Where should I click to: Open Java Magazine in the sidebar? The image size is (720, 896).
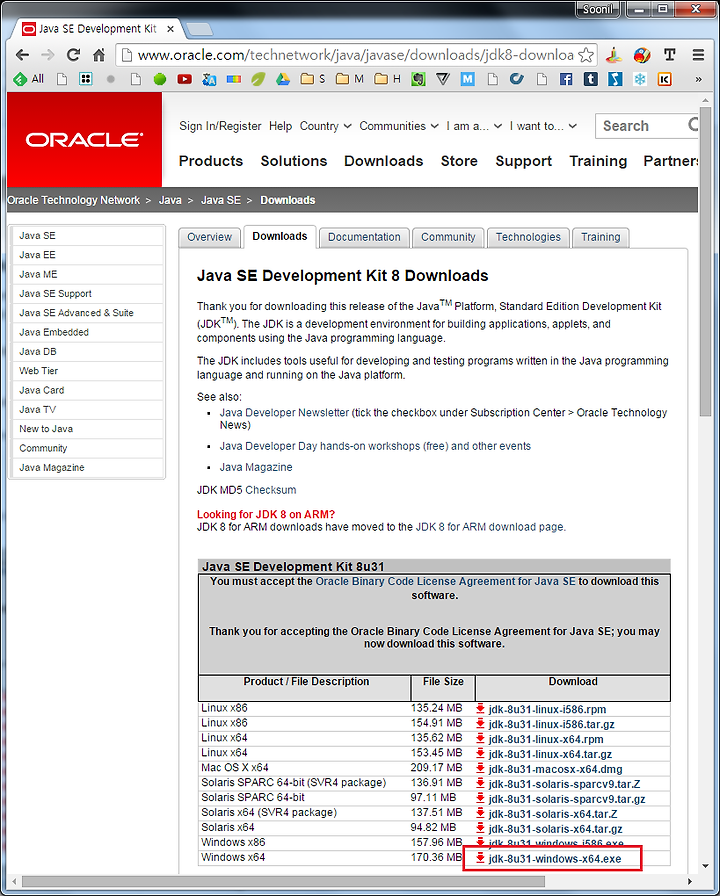pyautogui.click(x=89, y=467)
